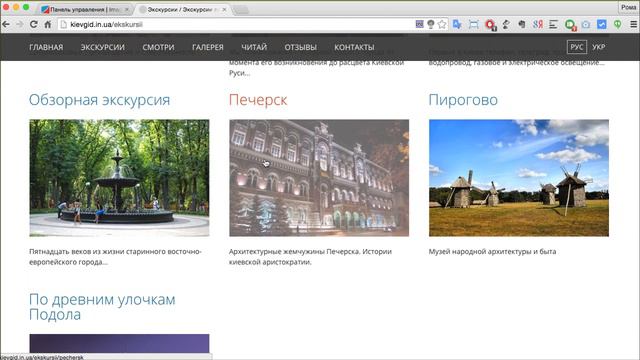640x360 pixels.
Task: Open the Google Translate extension
Action: coord(457,24)
